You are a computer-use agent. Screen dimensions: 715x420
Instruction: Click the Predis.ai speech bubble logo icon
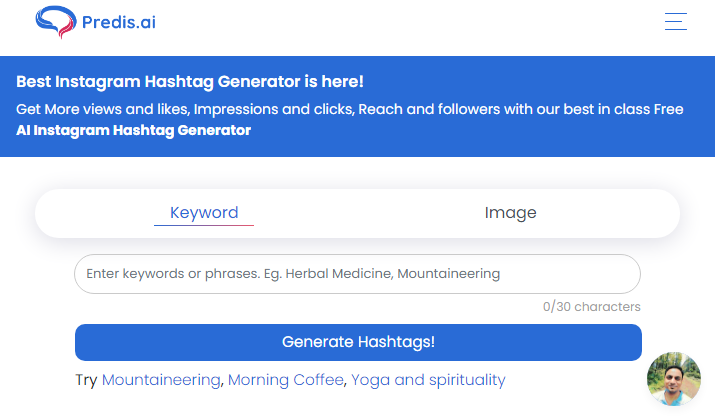tap(56, 21)
